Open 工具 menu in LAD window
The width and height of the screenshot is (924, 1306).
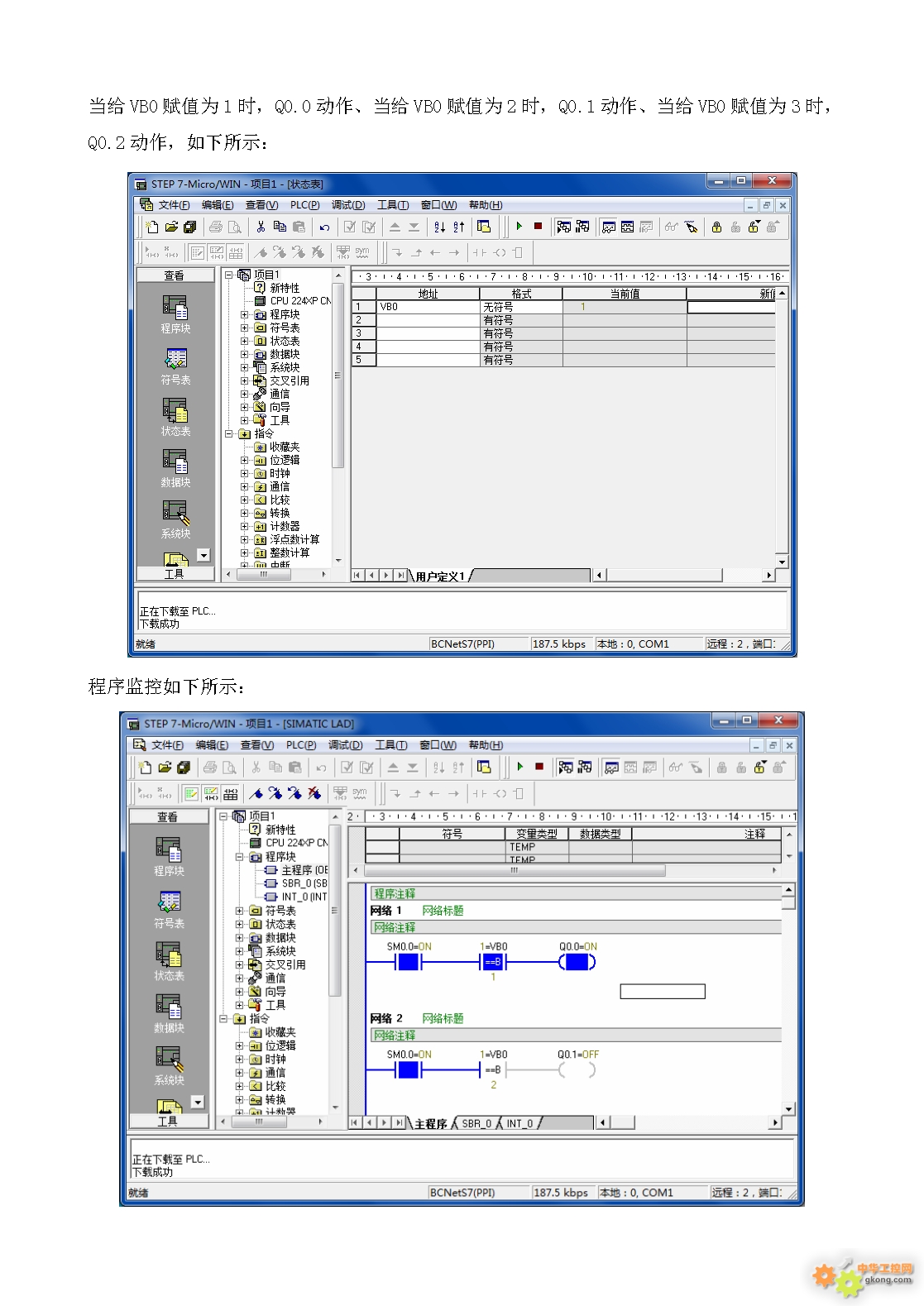coord(391,745)
